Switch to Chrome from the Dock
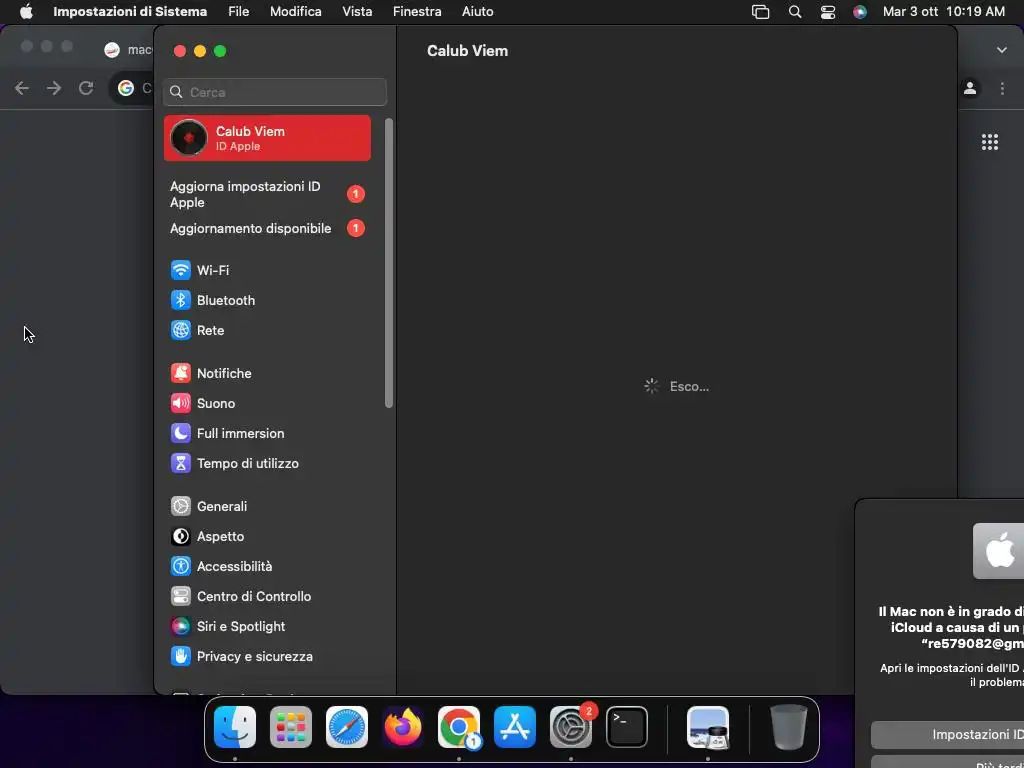 click(x=459, y=727)
